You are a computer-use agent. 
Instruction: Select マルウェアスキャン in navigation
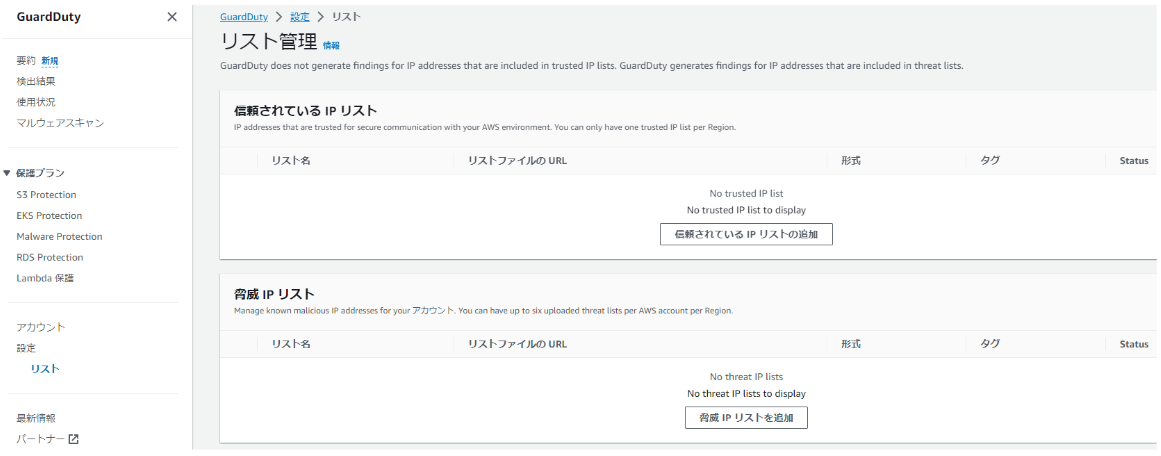click(x=60, y=123)
